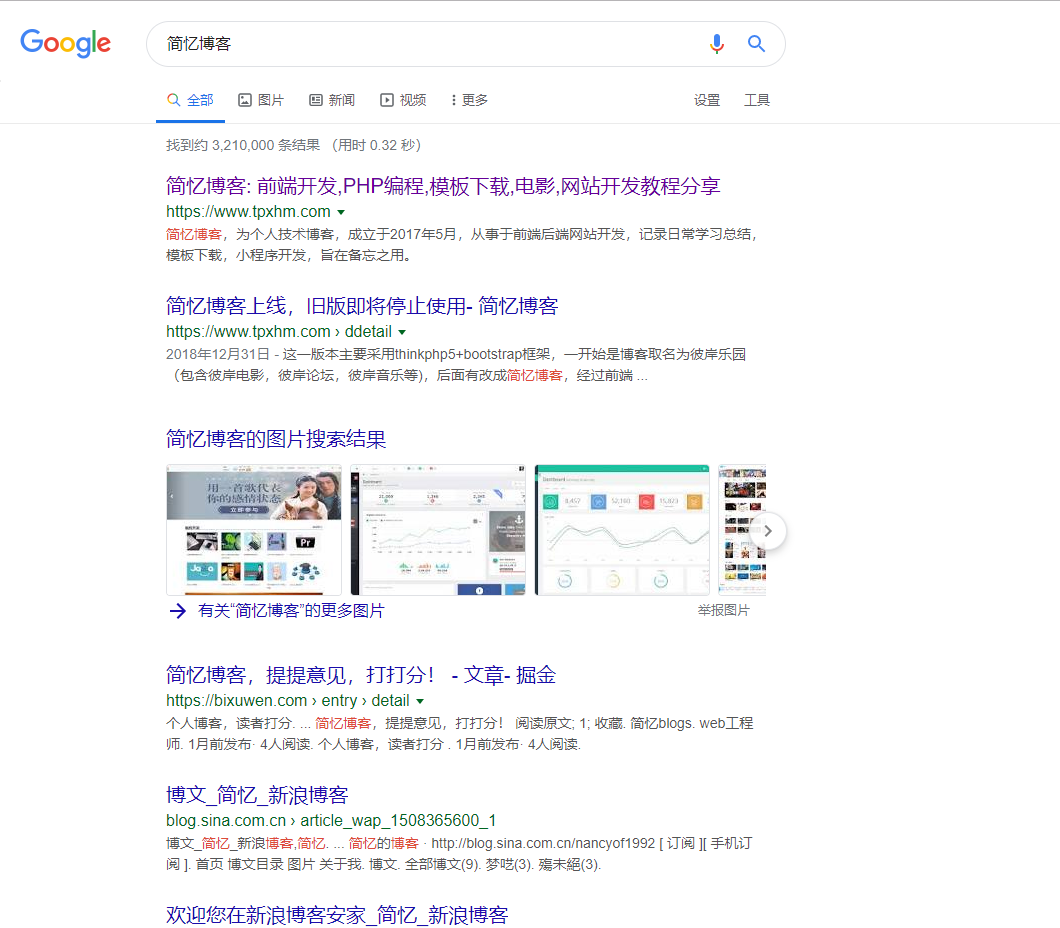Expand dropdown arrow beside tpxhm.com › ddetail
This screenshot has width=1060, height=928.
[402, 333]
